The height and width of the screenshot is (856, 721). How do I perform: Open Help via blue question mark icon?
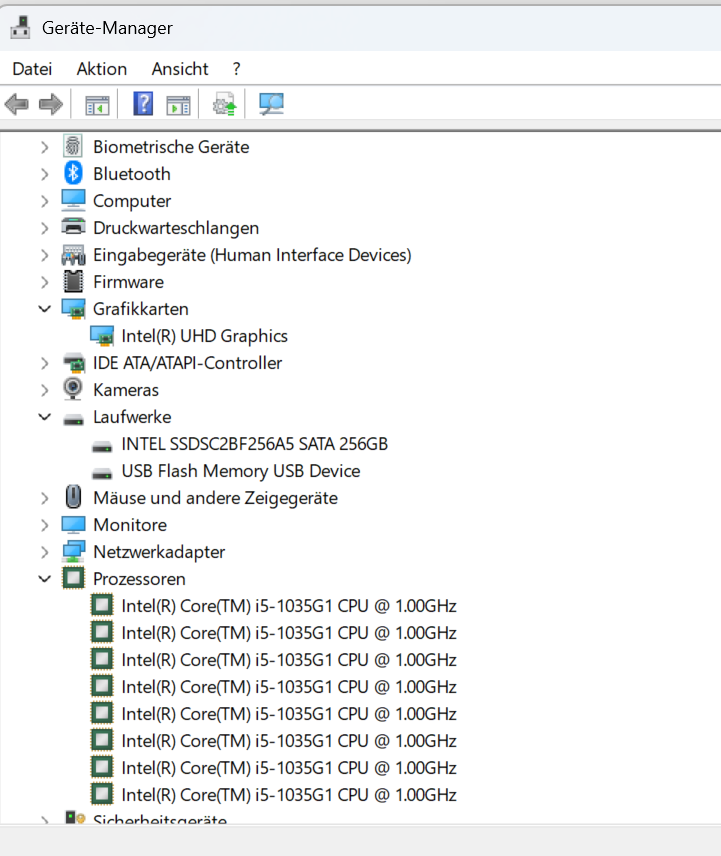(143, 104)
